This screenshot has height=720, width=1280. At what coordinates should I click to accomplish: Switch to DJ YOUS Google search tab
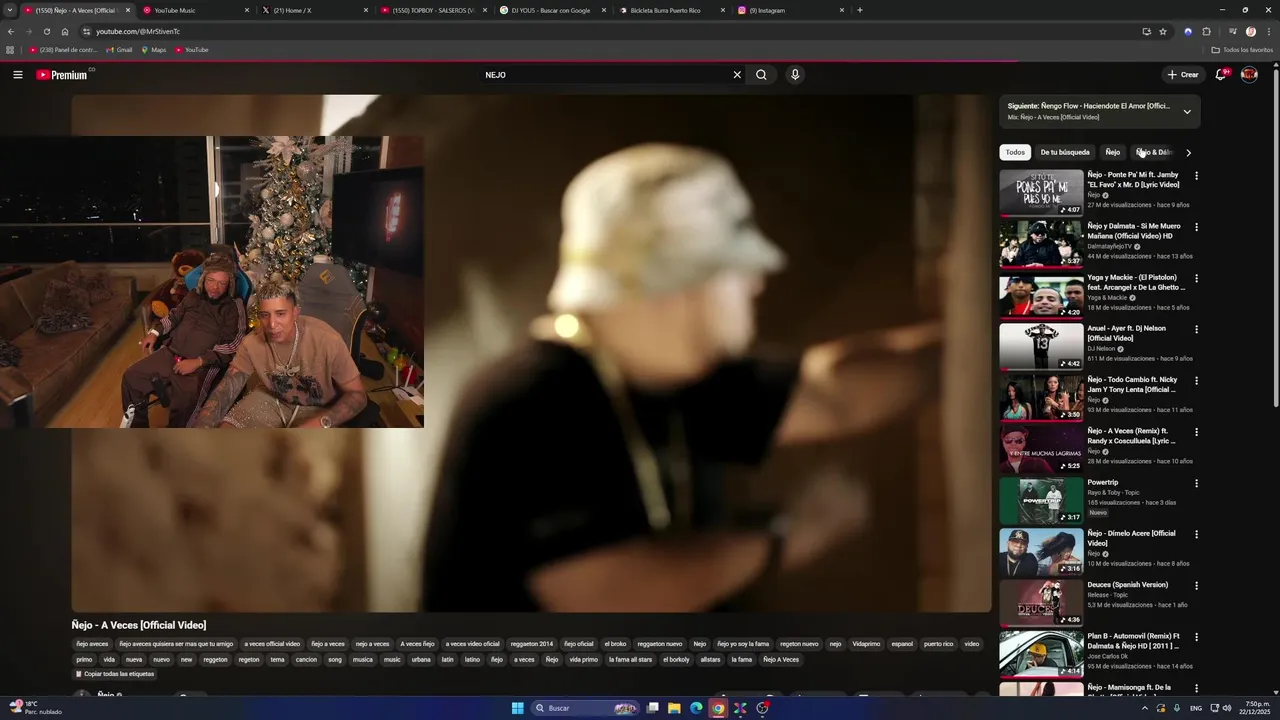coord(552,10)
